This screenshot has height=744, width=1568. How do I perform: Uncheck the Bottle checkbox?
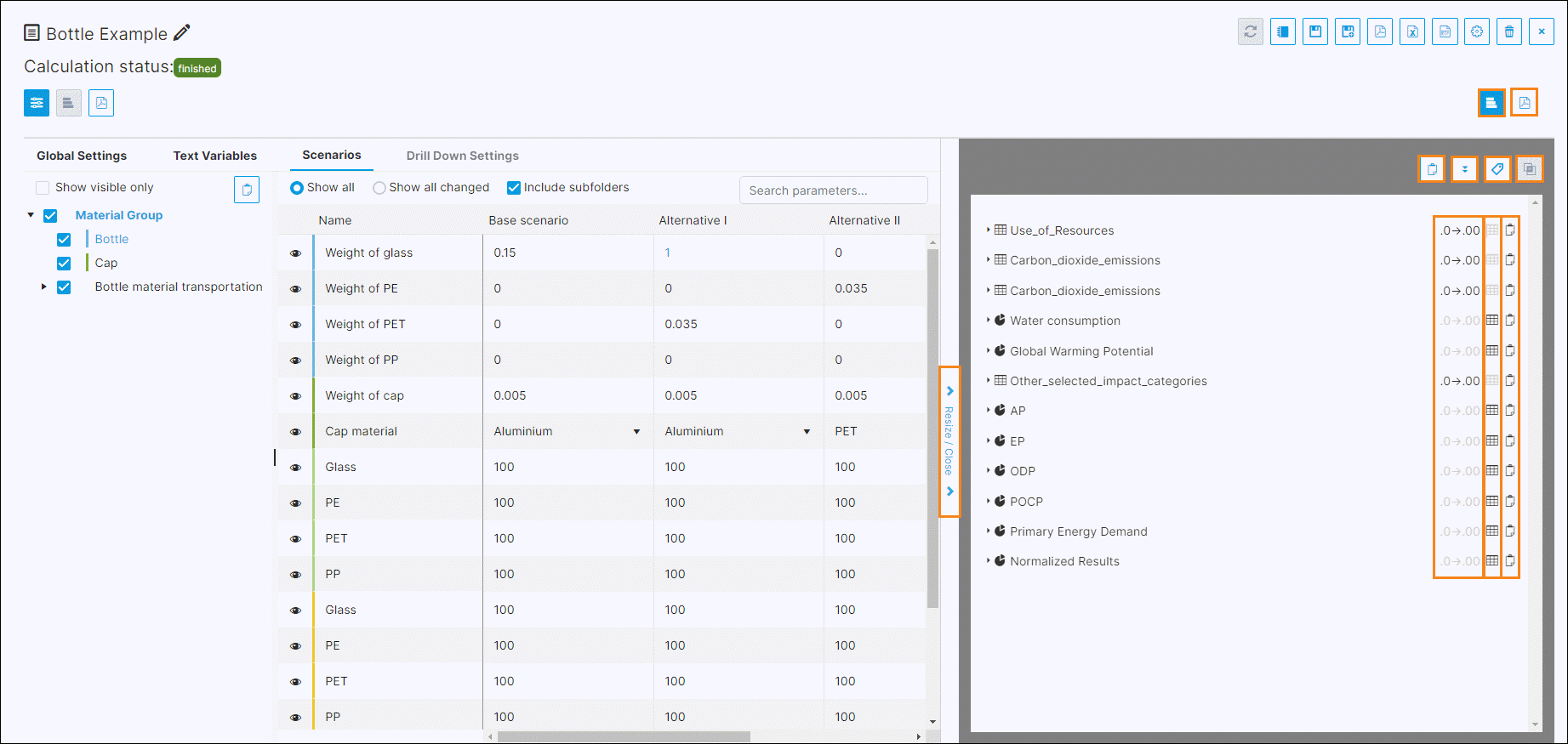pyautogui.click(x=64, y=239)
